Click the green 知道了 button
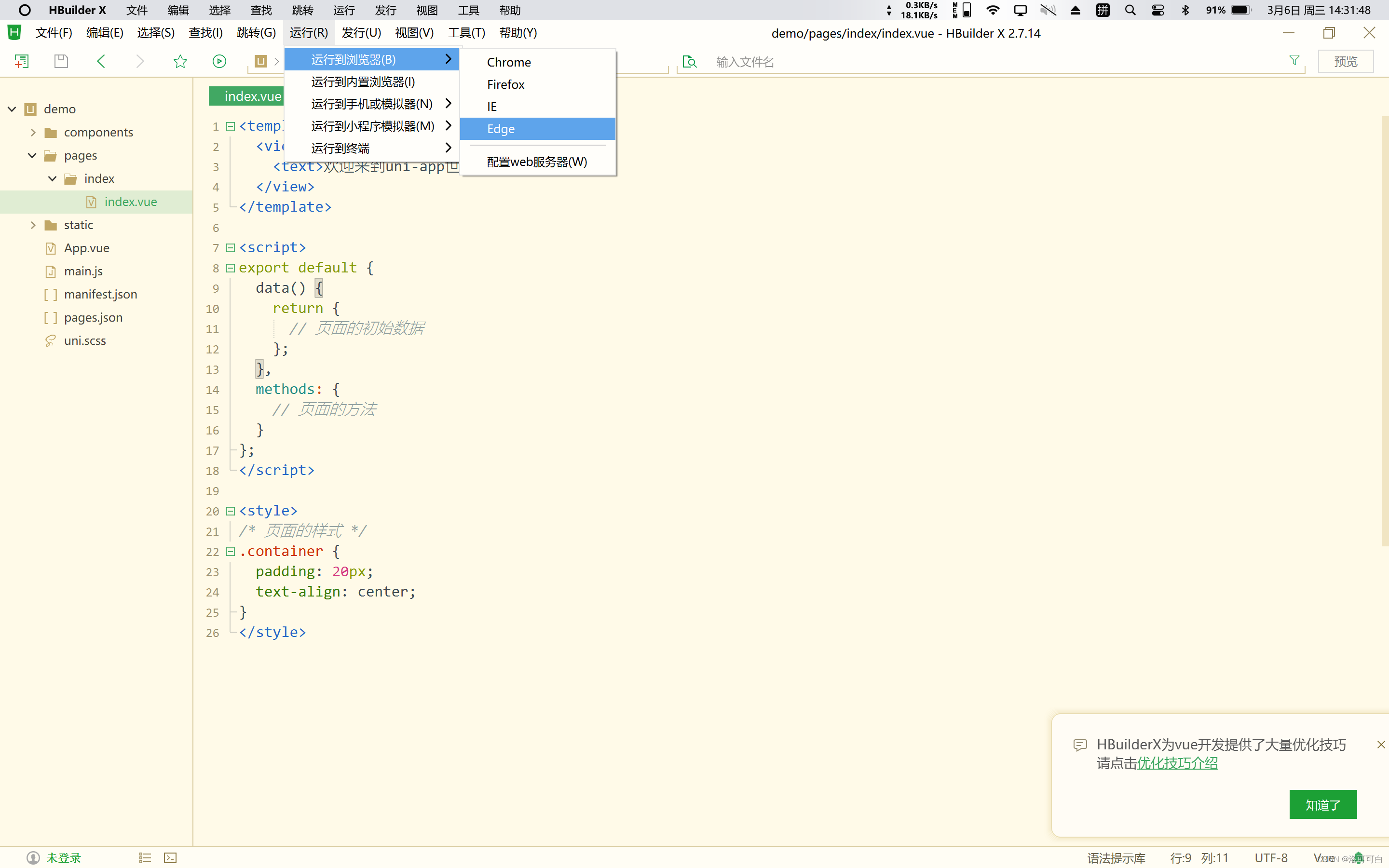This screenshot has width=1389, height=868. pos(1322,804)
